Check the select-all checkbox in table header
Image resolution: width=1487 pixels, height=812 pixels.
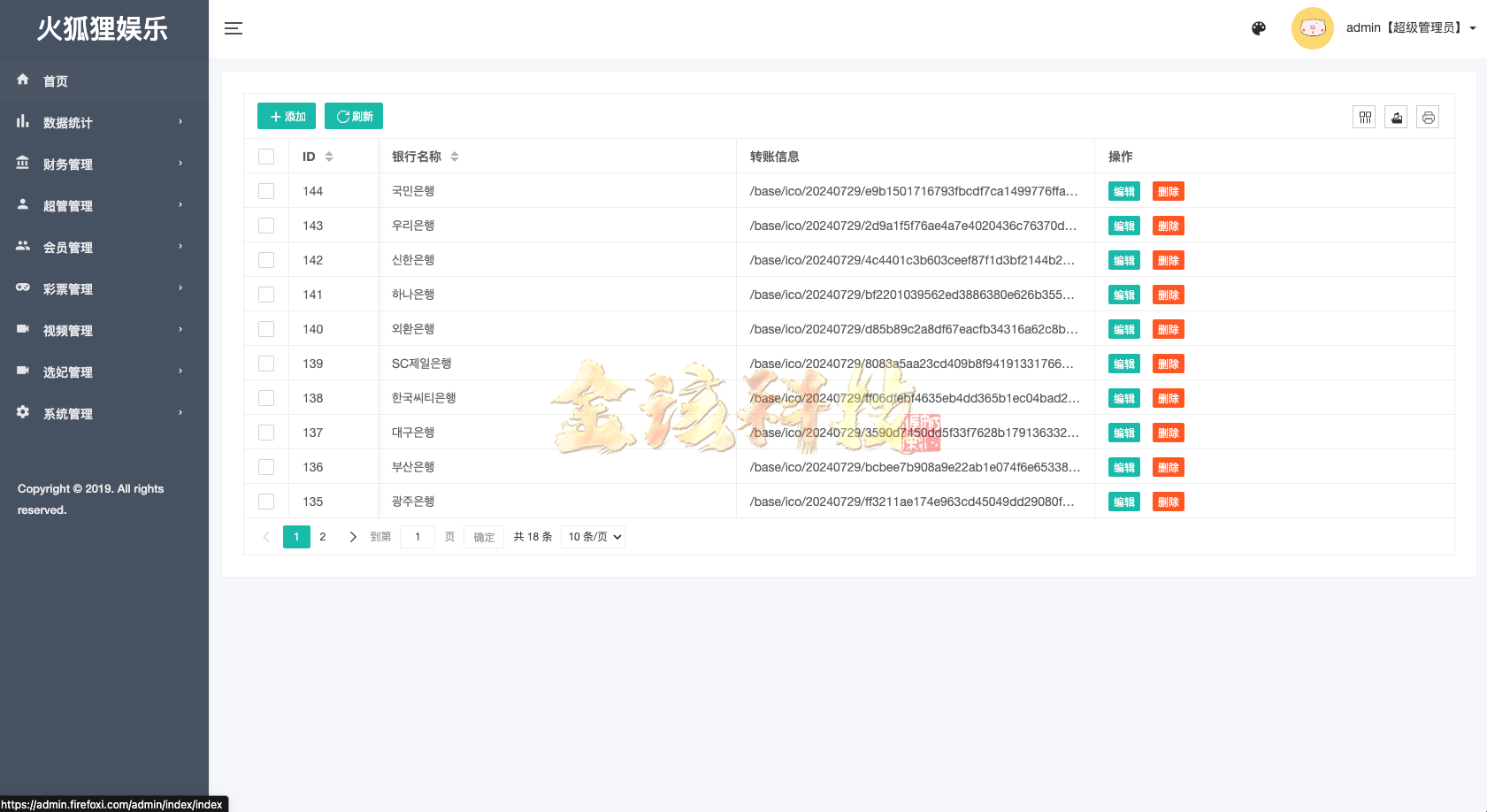(x=266, y=156)
